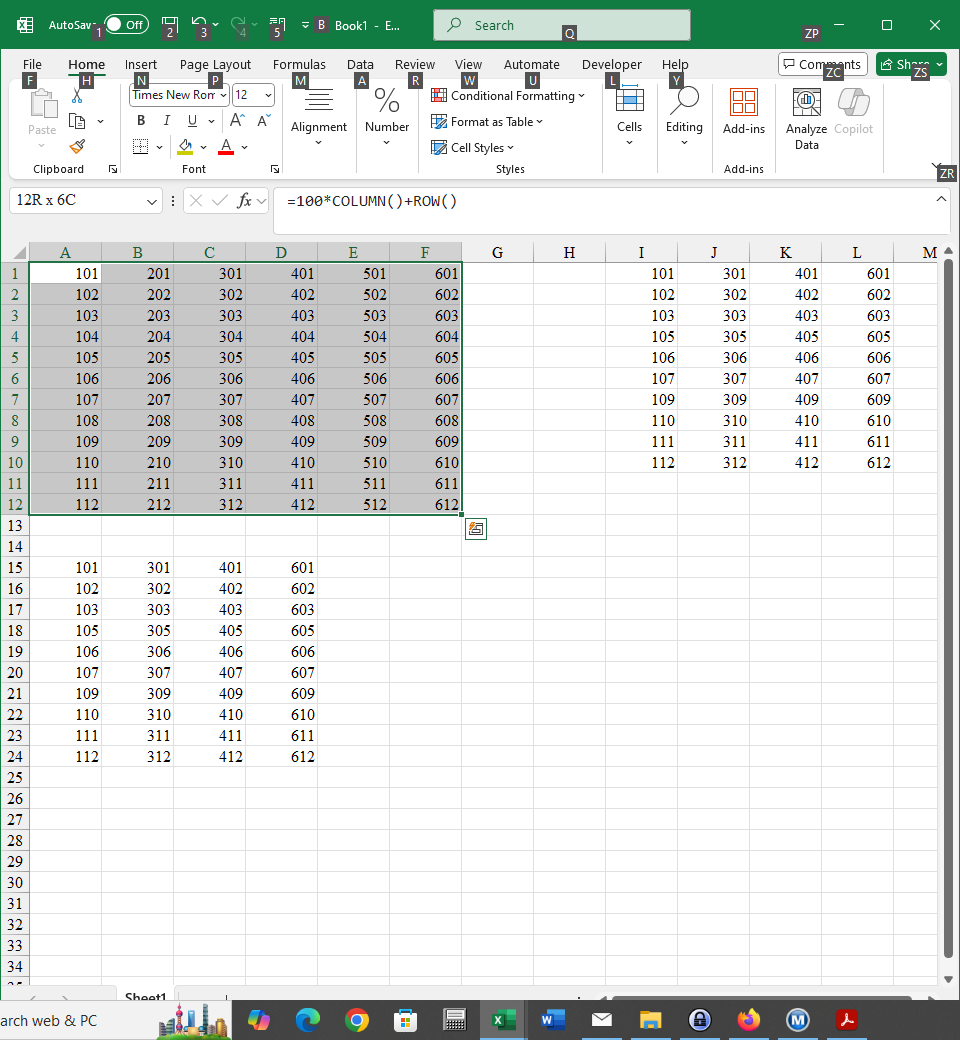960x1040 pixels.
Task: Open the Cells group
Action: 629,117
